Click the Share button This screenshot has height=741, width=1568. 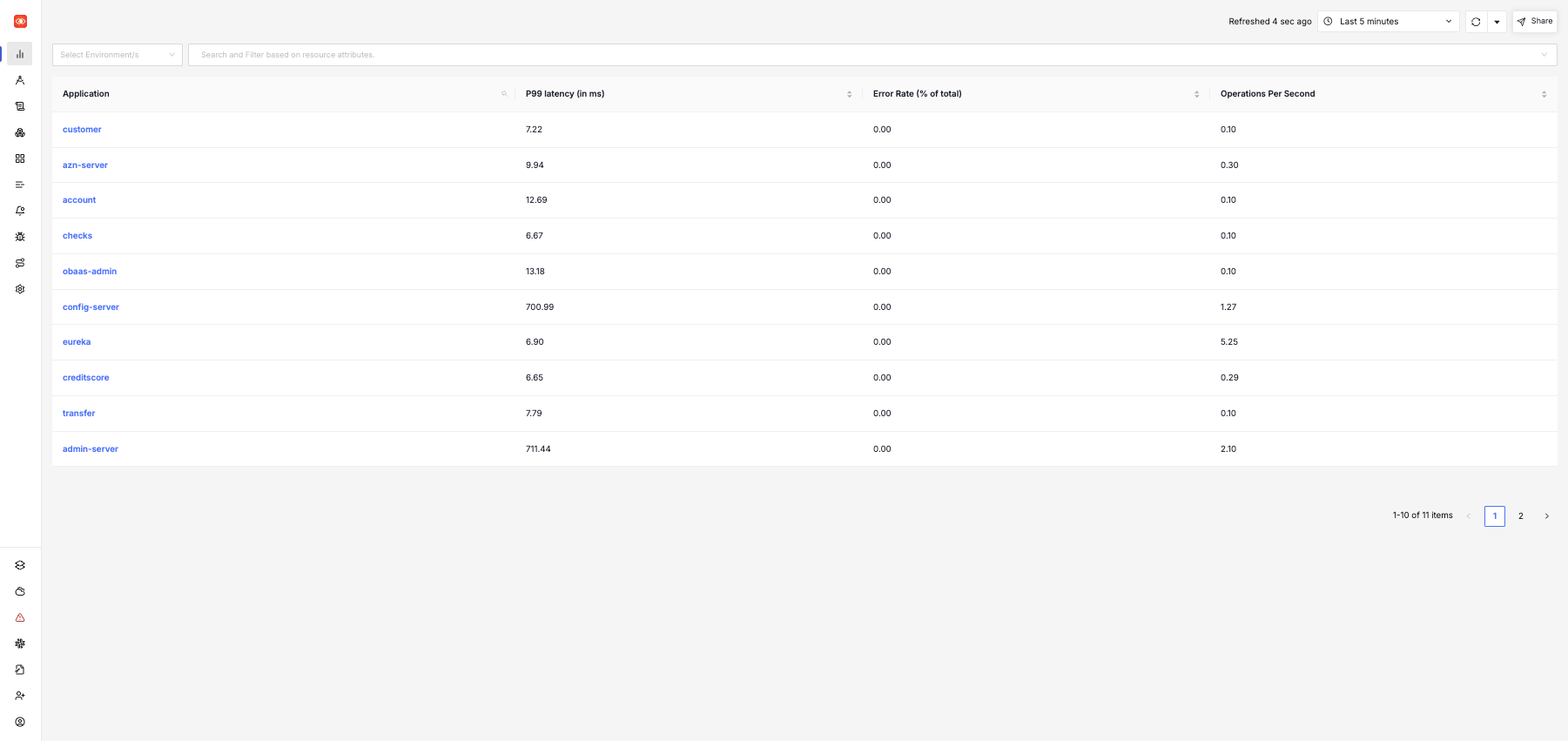[x=1534, y=22]
